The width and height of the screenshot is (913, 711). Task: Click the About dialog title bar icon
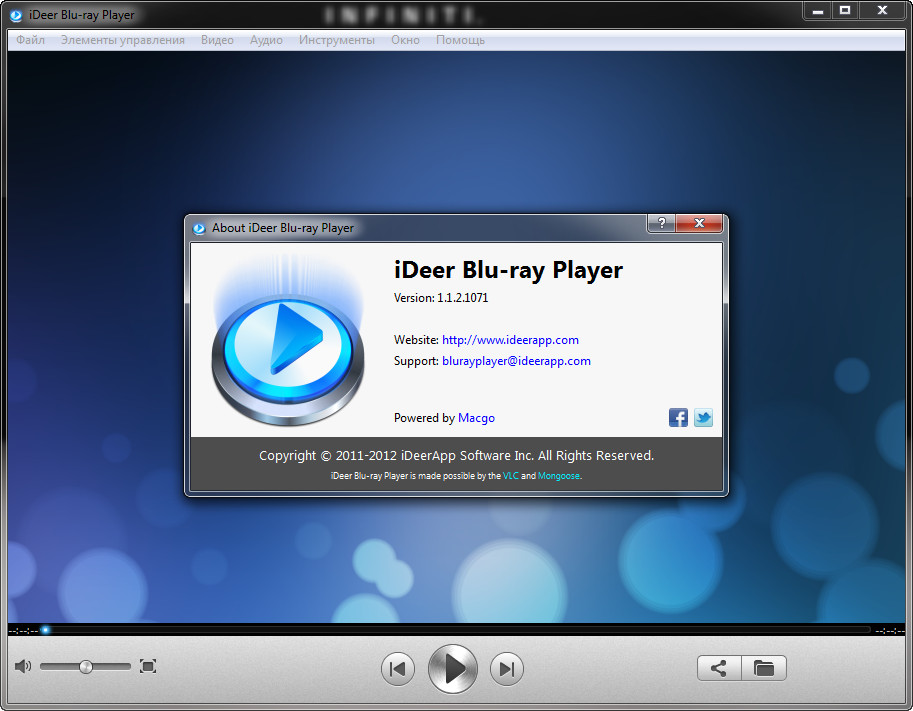pyautogui.click(x=199, y=228)
